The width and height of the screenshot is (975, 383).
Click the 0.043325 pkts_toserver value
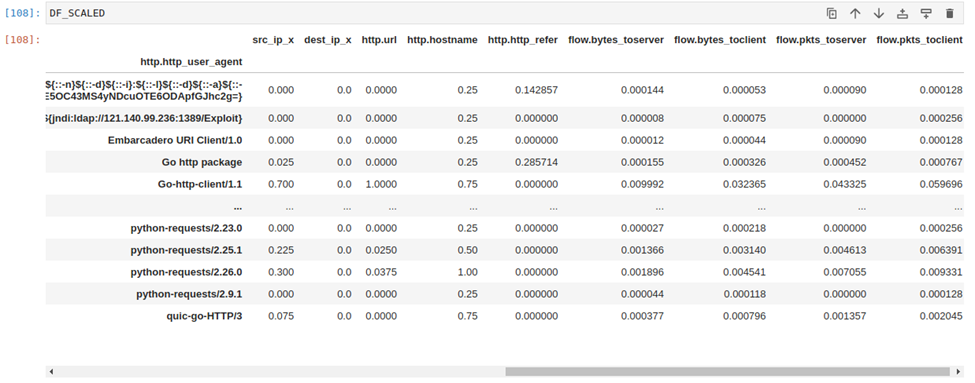(x=845, y=184)
